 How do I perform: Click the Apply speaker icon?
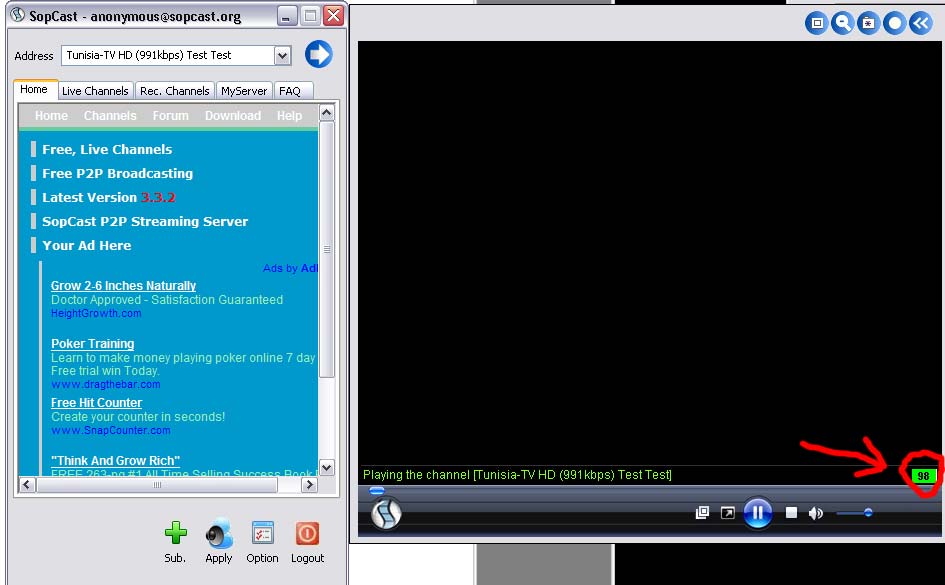click(x=219, y=534)
